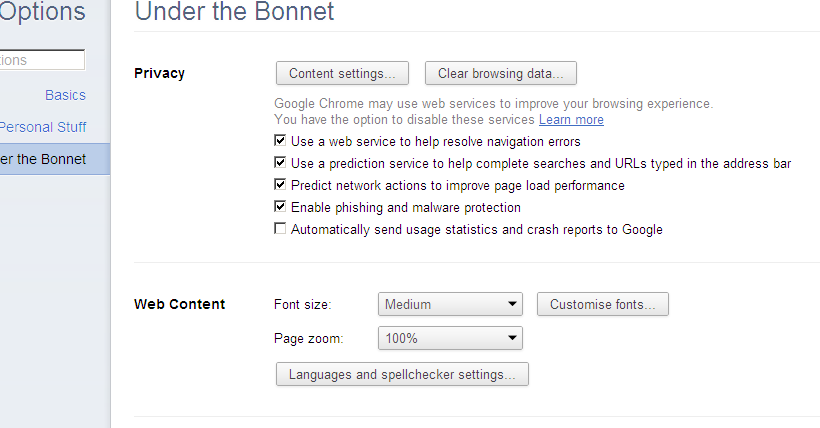The image size is (820, 428).
Task: Click the options search field
Action: pos(42,60)
